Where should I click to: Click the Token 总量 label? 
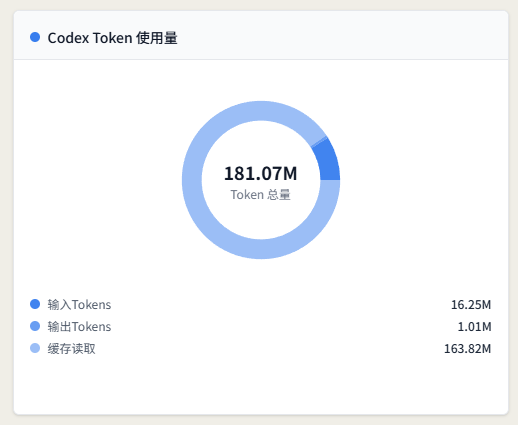click(x=260, y=195)
